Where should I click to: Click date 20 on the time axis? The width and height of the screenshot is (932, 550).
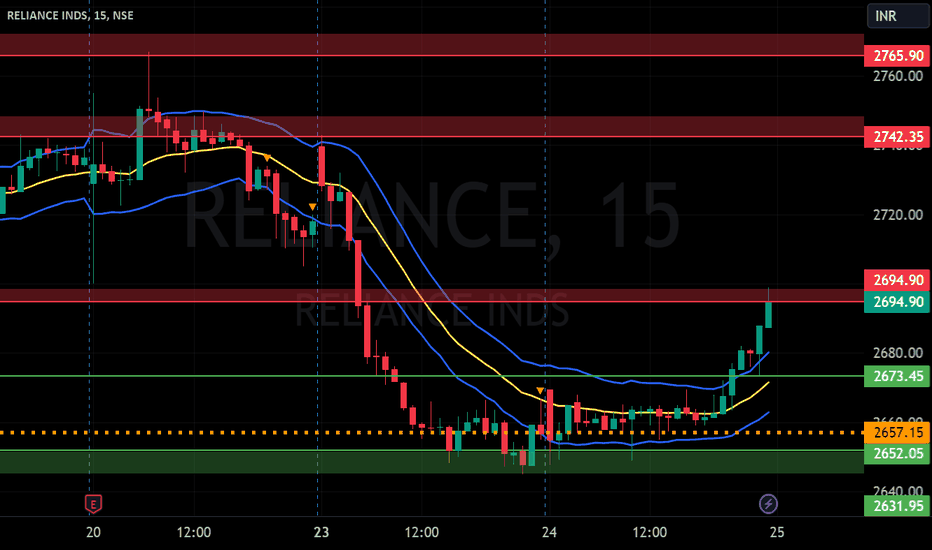click(x=93, y=532)
